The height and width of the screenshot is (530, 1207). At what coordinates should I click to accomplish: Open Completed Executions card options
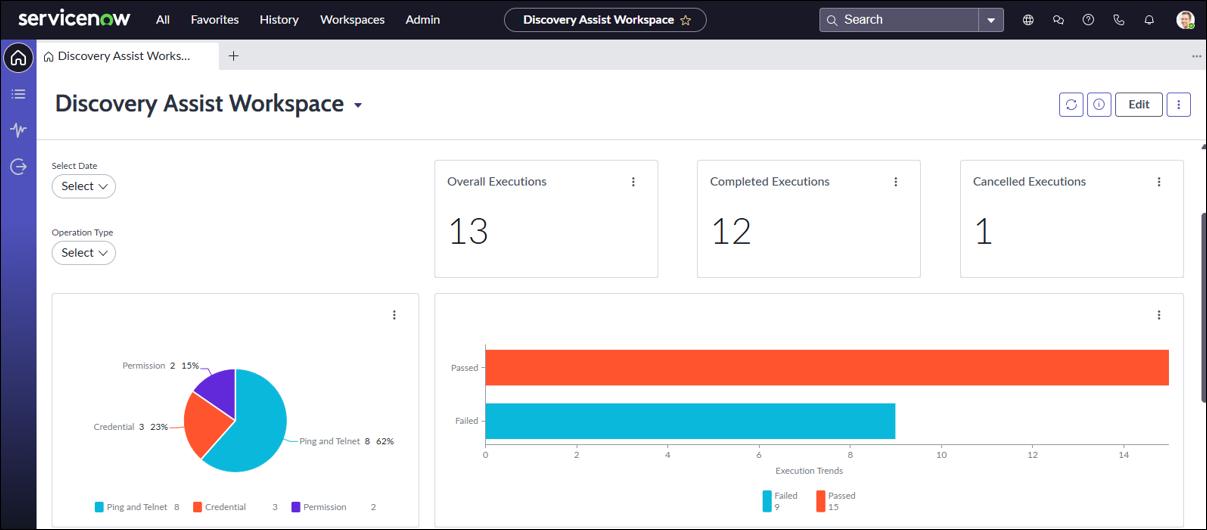pos(896,182)
